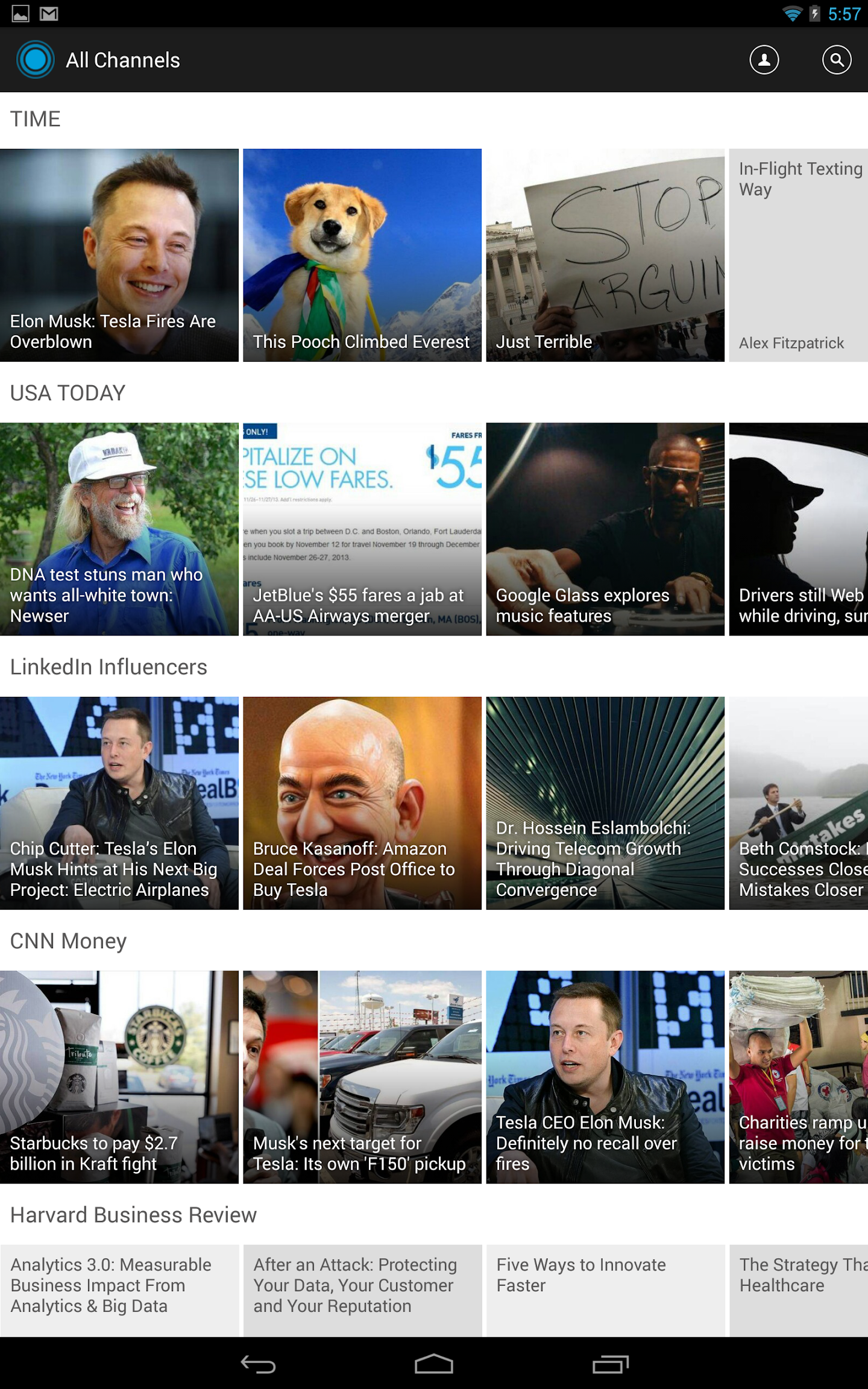The width and height of the screenshot is (868, 1389).
Task: Open the user profile icon
Action: point(764,60)
